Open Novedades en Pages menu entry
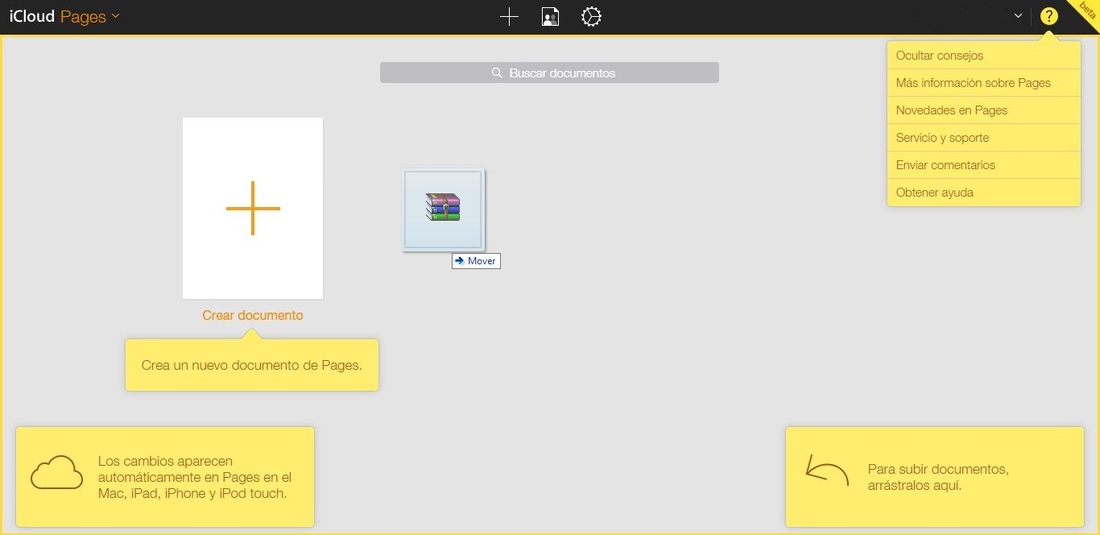Viewport: 1100px width, 535px height. (984, 110)
